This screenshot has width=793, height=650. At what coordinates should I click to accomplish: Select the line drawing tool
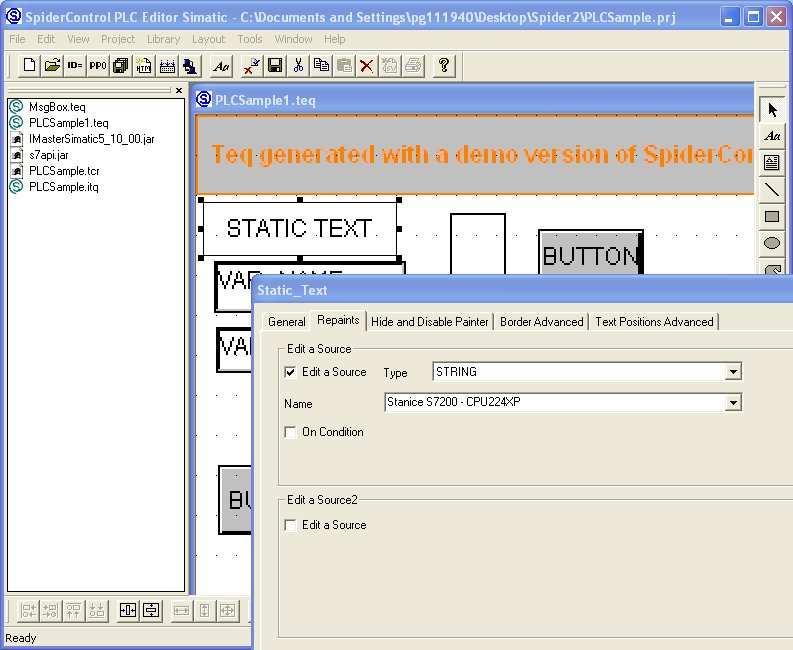pyautogui.click(x=772, y=190)
